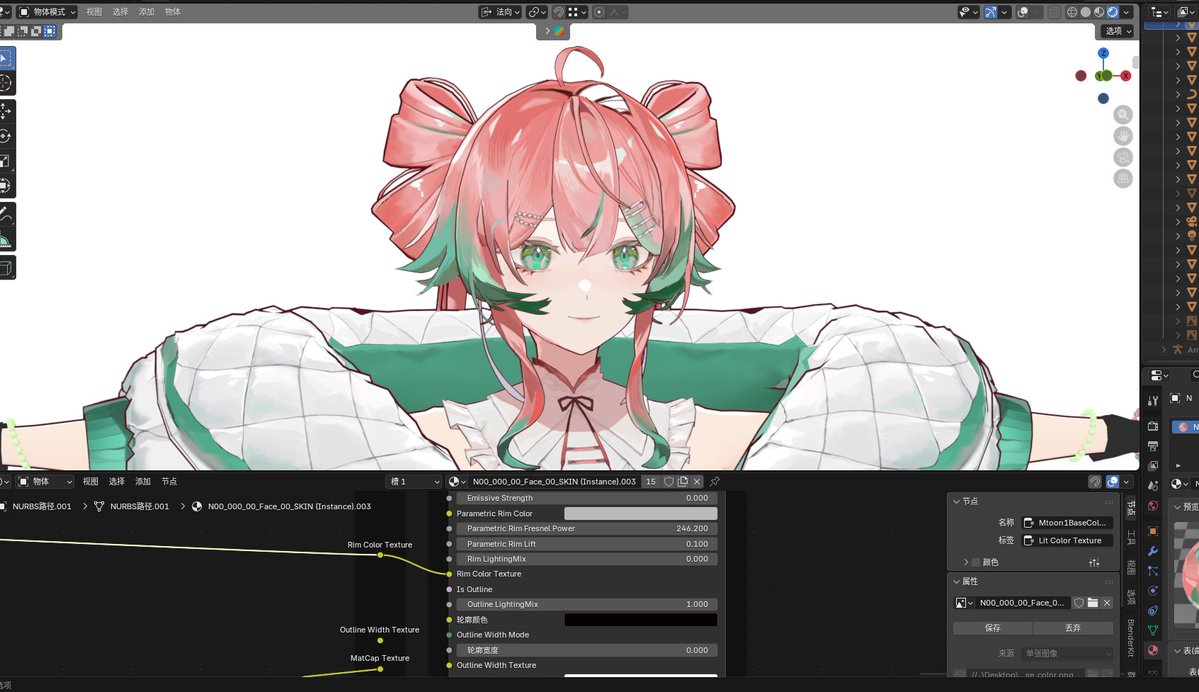This screenshot has height=692, width=1199.
Task: Collapse the 节点 panel
Action: [x=957, y=502]
